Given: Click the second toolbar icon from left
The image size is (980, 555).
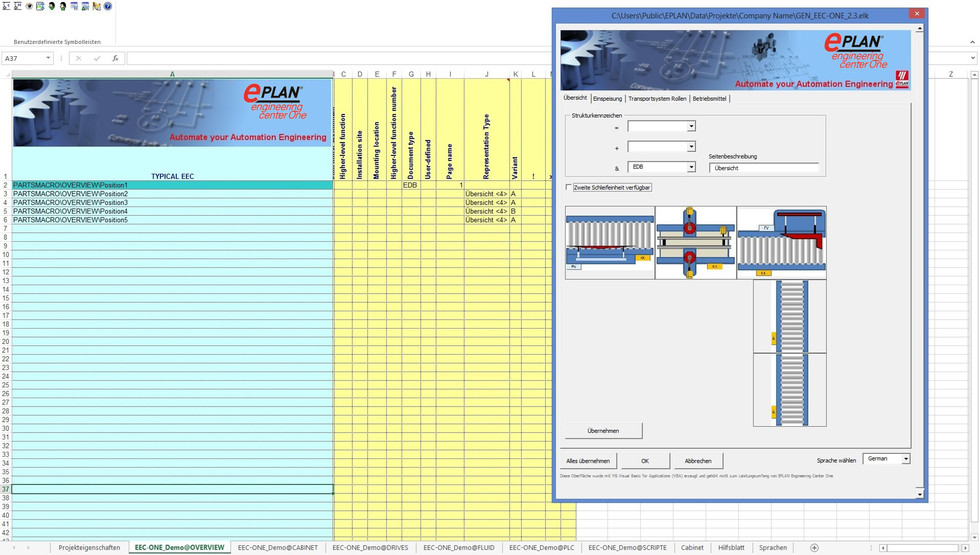Looking at the screenshot, I should (x=18, y=6).
